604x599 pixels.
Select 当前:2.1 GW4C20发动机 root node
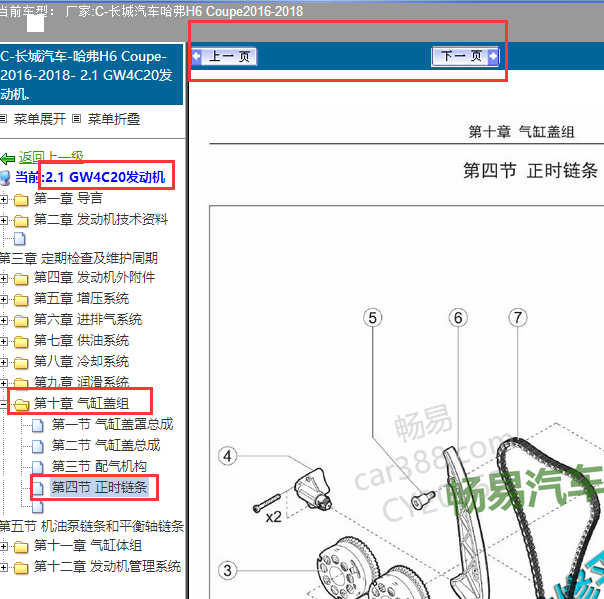point(90,177)
